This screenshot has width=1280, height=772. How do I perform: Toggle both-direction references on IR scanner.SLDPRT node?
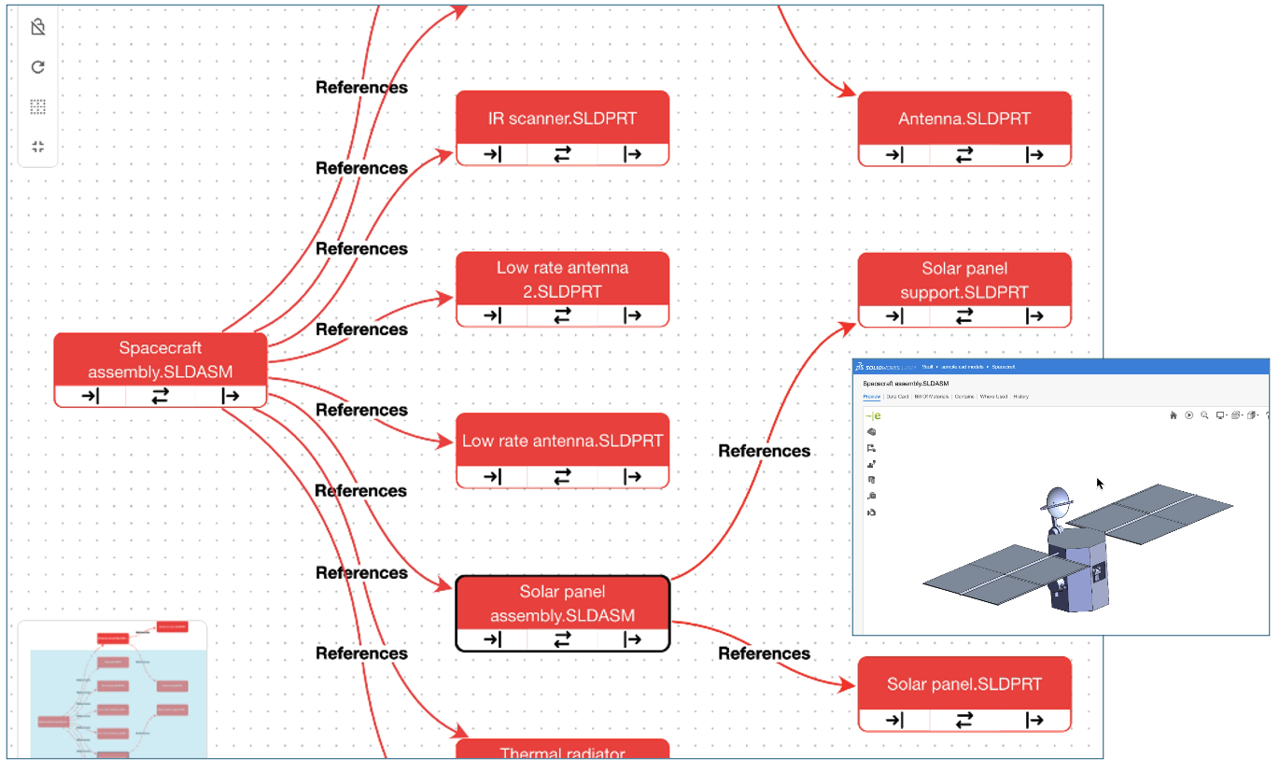click(562, 154)
